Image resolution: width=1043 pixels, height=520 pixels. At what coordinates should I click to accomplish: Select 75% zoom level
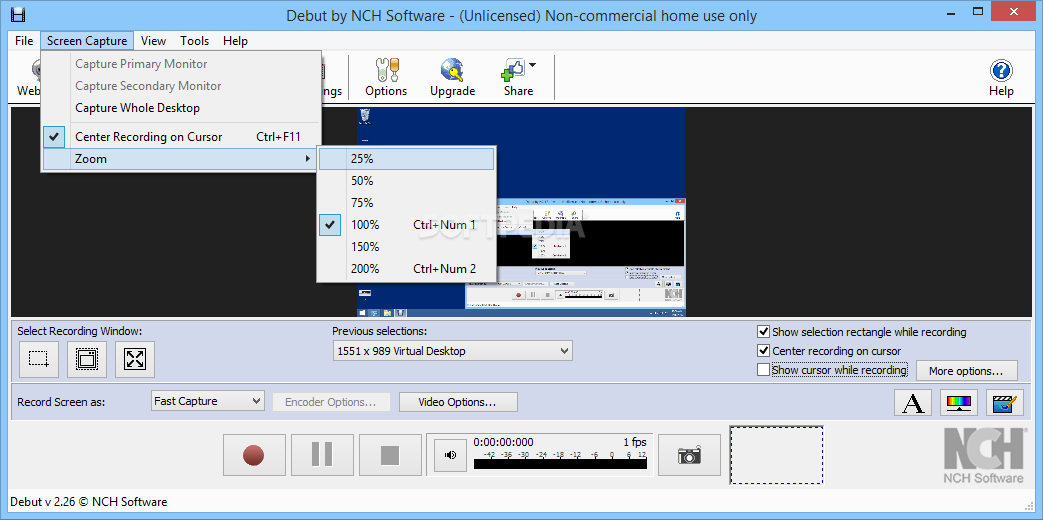pyautogui.click(x=406, y=203)
